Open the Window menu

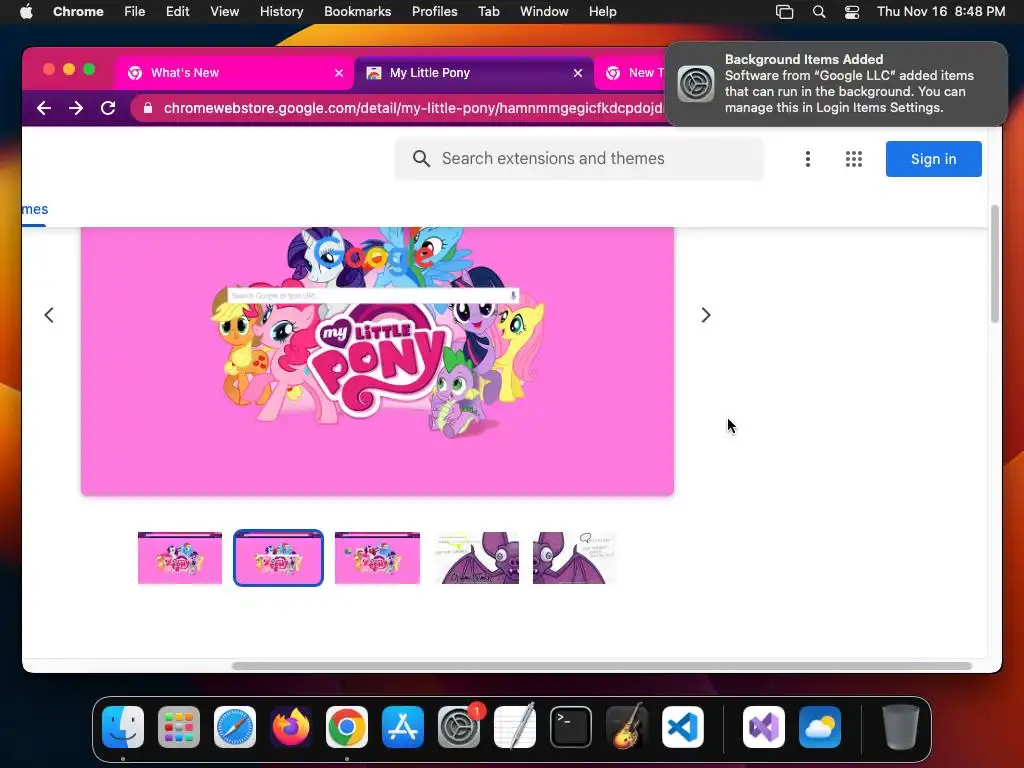(x=544, y=12)
